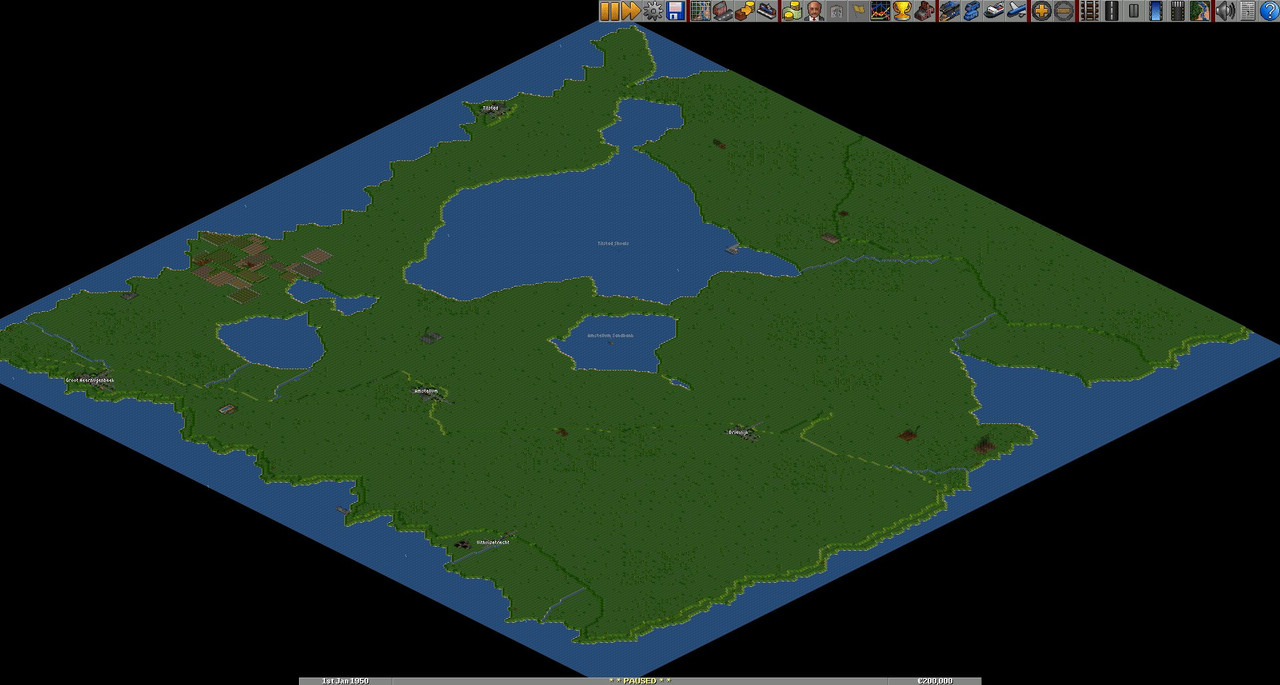Open tramway construction tool
The height and width of the screenshot is (685, 1280).
1132,11
